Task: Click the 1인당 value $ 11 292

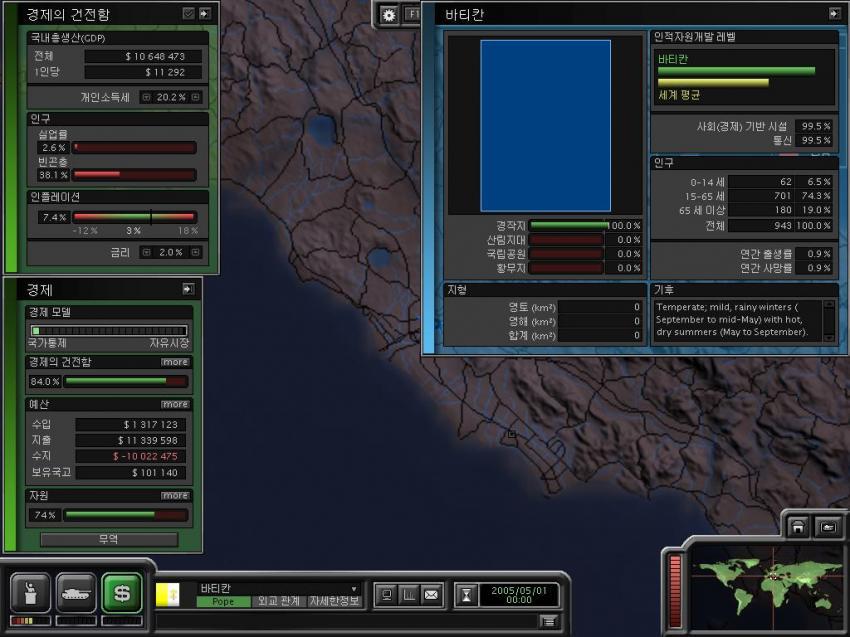Action: [143, 72]
